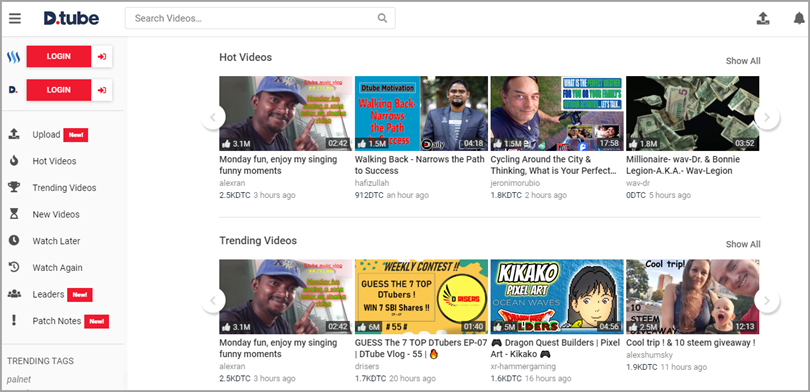
Task: Click the DTube logo
Action: pos(71,19)
